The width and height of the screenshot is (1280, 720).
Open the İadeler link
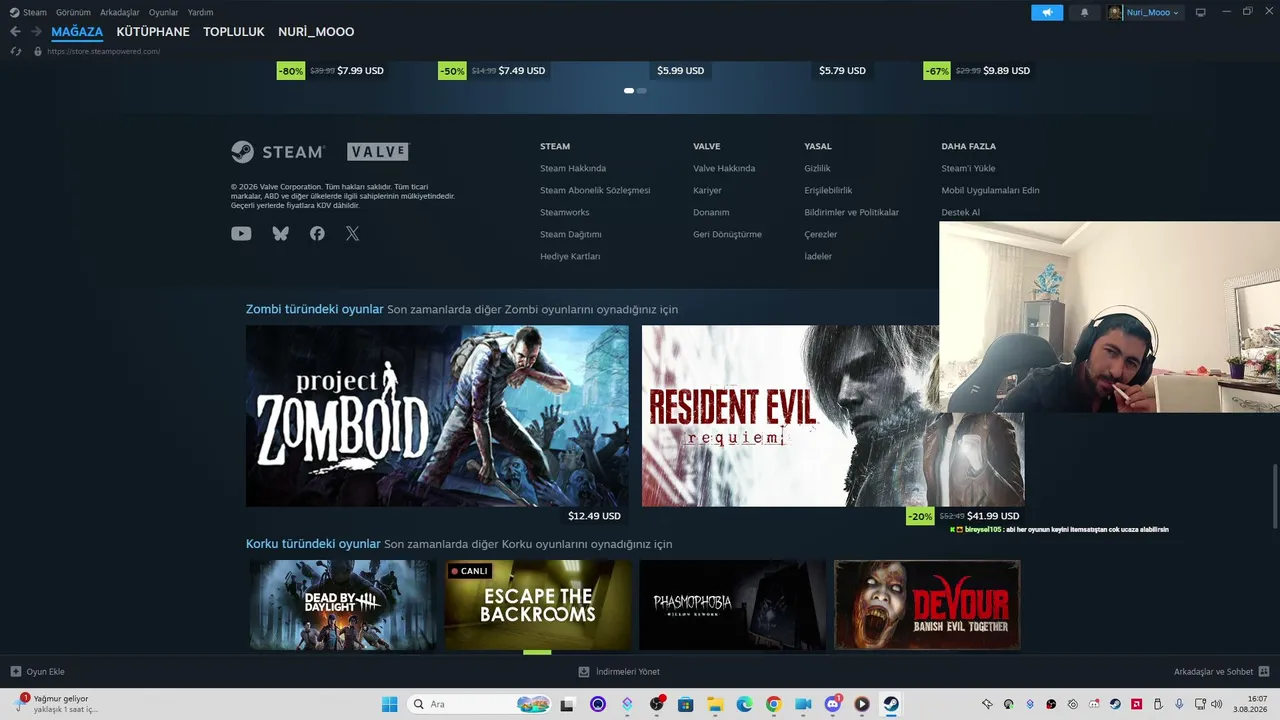[x=818, y=256]
